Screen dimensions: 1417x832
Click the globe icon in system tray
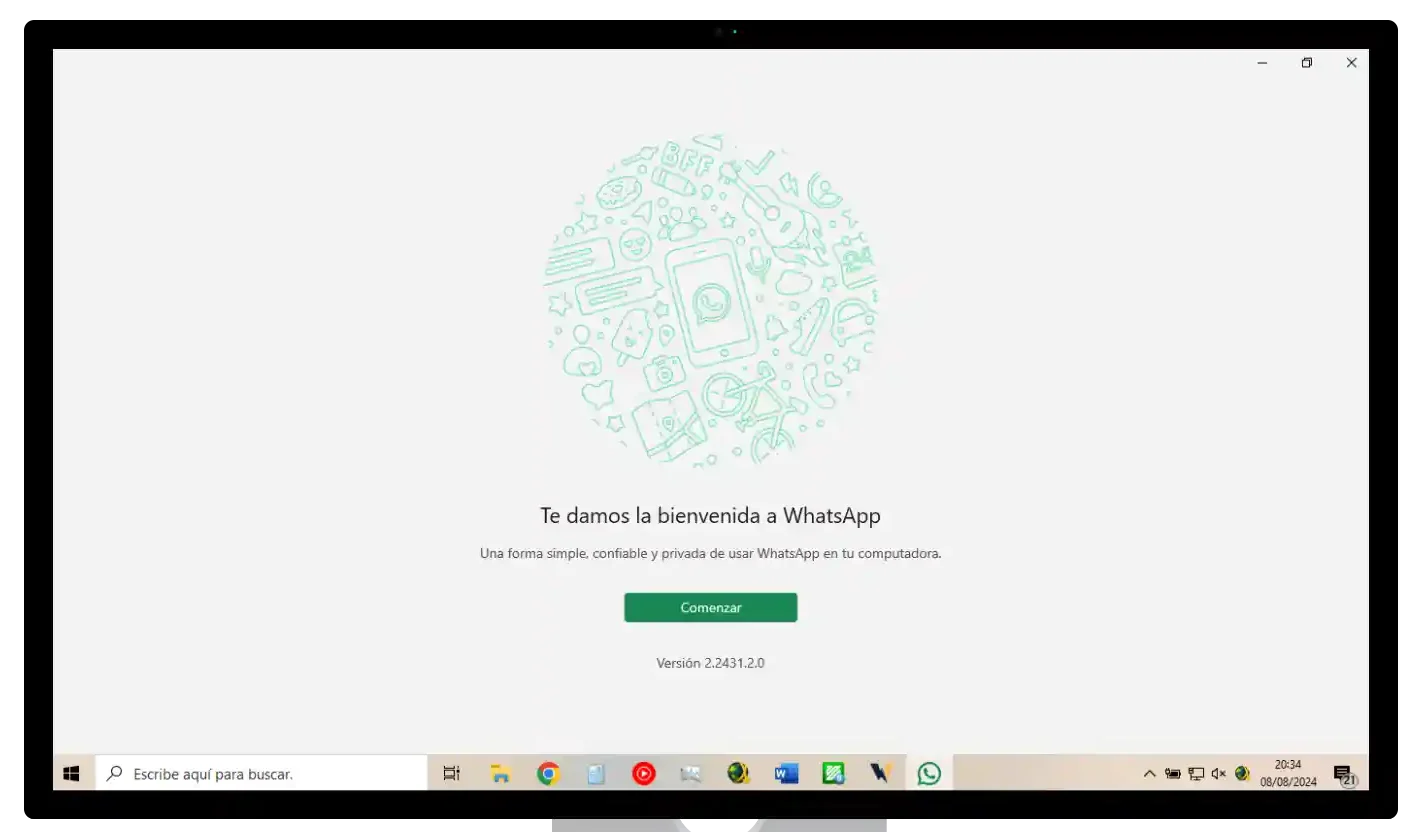(1242, 773)
